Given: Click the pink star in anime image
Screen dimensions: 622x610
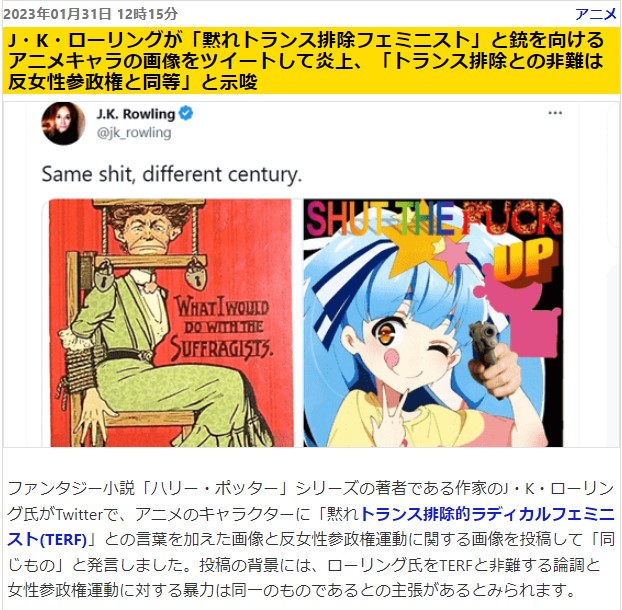Looking at the screenshot, I should [x=454, y=254].
